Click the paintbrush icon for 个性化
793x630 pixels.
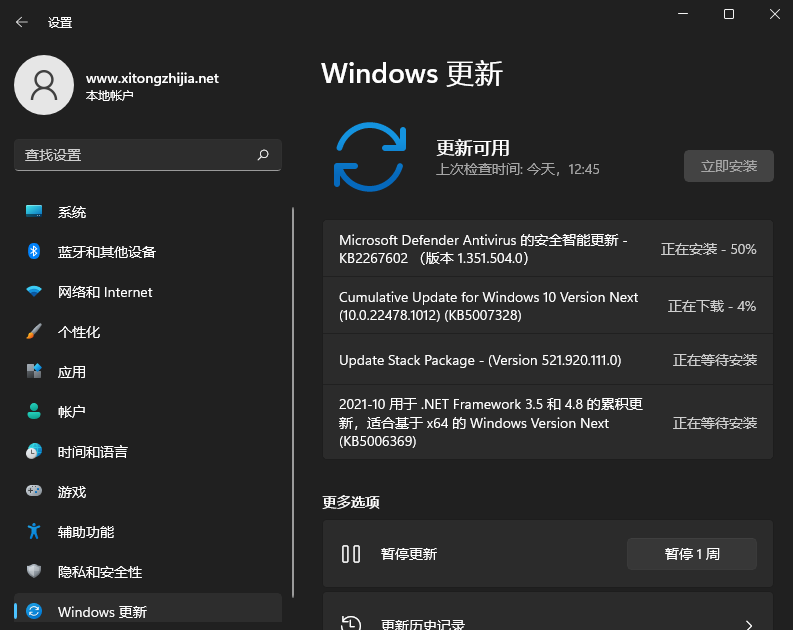pyautogui.click(x=34, y=332)
